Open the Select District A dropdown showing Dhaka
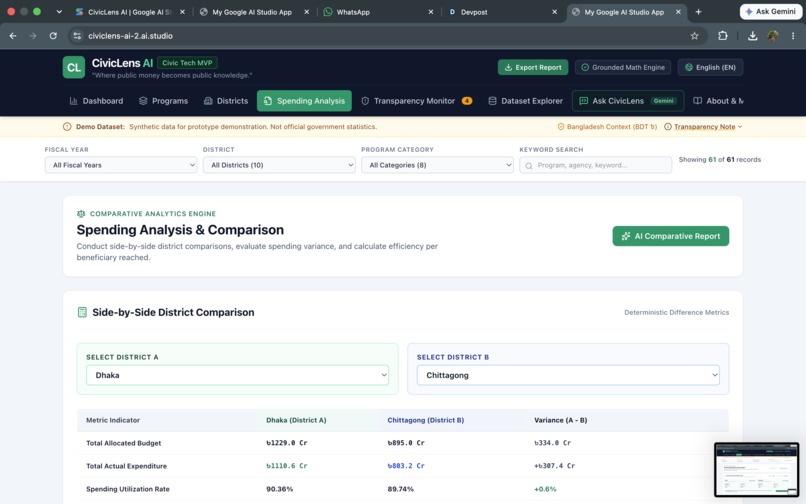This screenshot has height=504, width=806. click(237, 375)
